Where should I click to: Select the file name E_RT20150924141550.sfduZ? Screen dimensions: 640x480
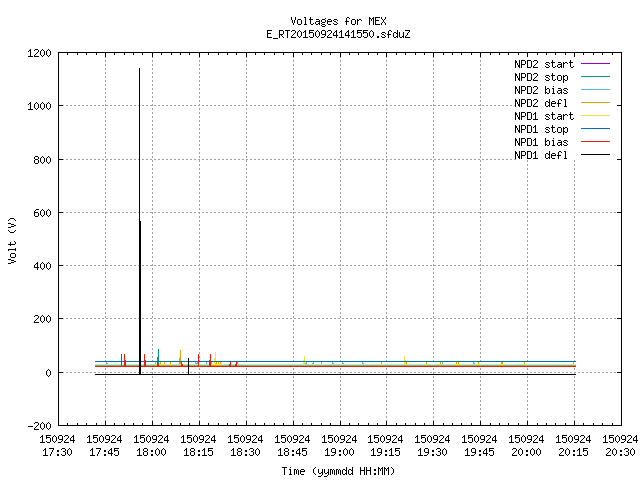coord(338,34)
